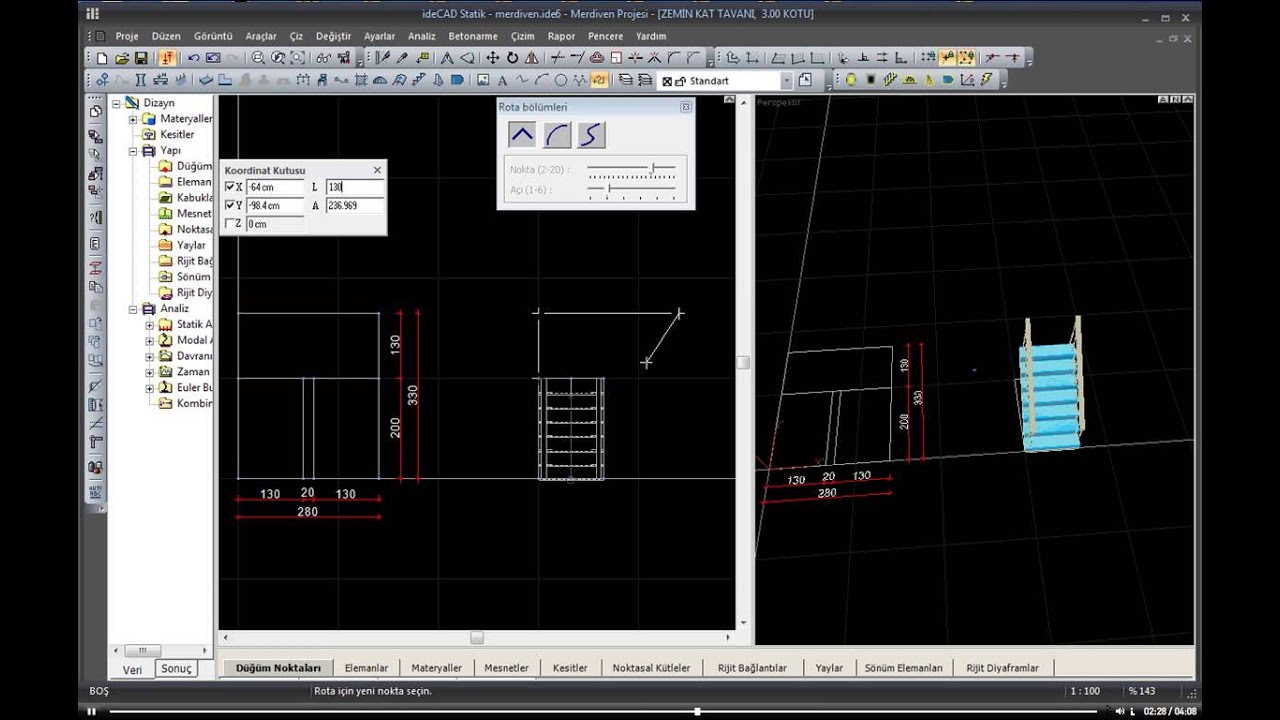Image resolution: width=1280 pixels, height=720 pixels.
Task: Click the Undo arrow icon
Action: (x=194, y=58)
